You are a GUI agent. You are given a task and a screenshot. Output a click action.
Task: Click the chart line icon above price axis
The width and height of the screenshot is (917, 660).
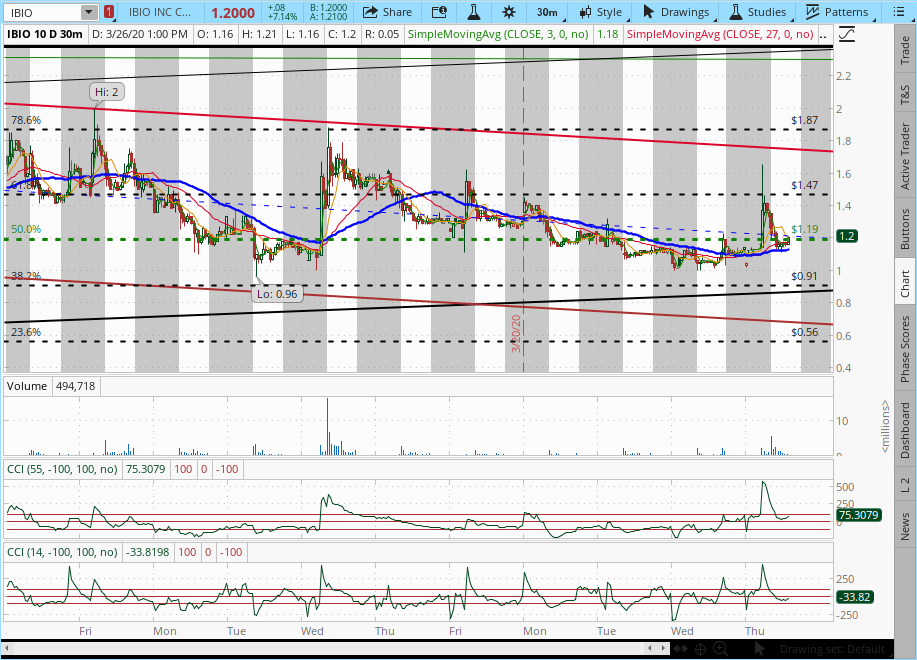(x=847, y=33)
